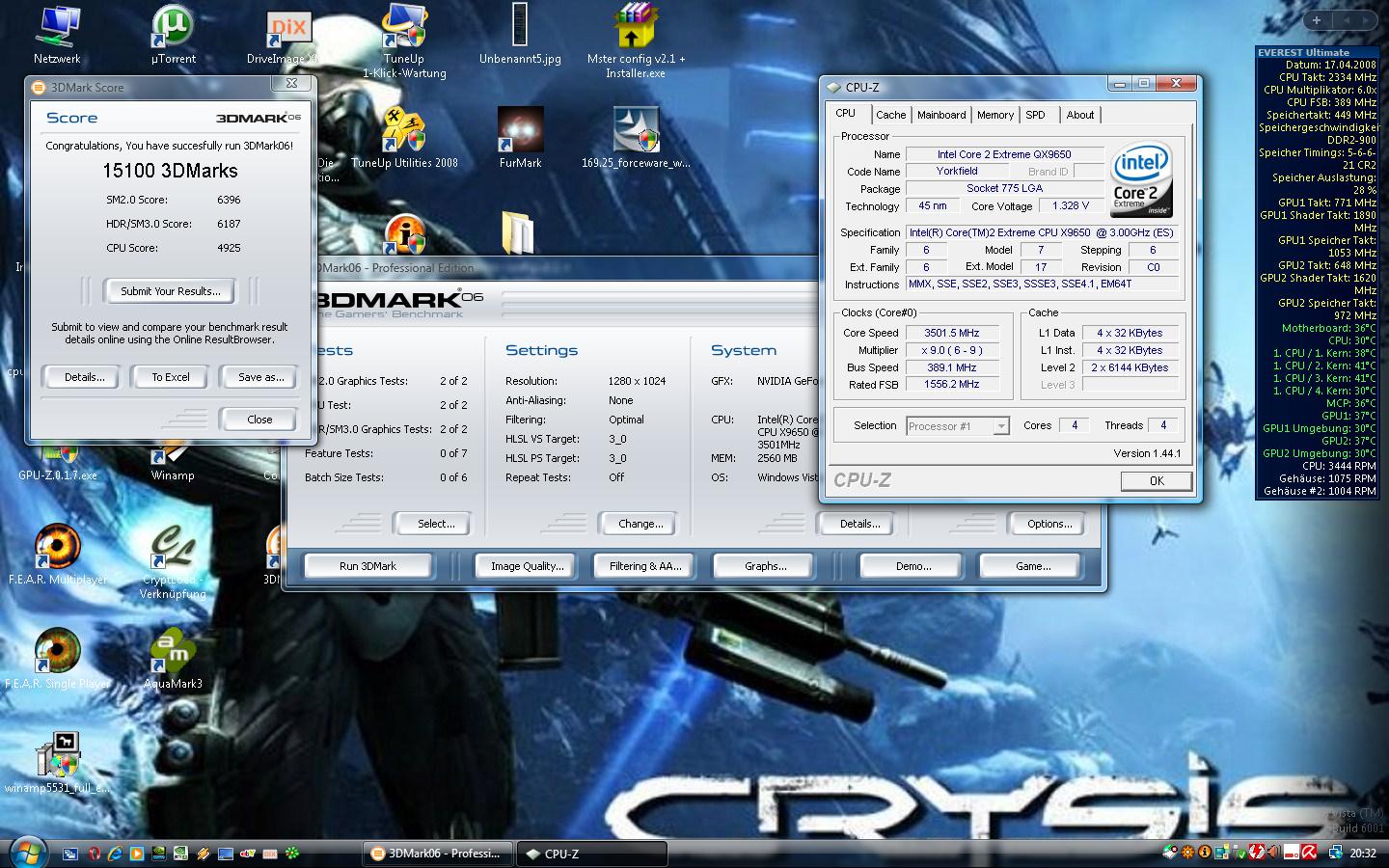The width and height of the screenshot is (1389, 868).
Task: Open the network tray icon
Action: click(1335, 853)
